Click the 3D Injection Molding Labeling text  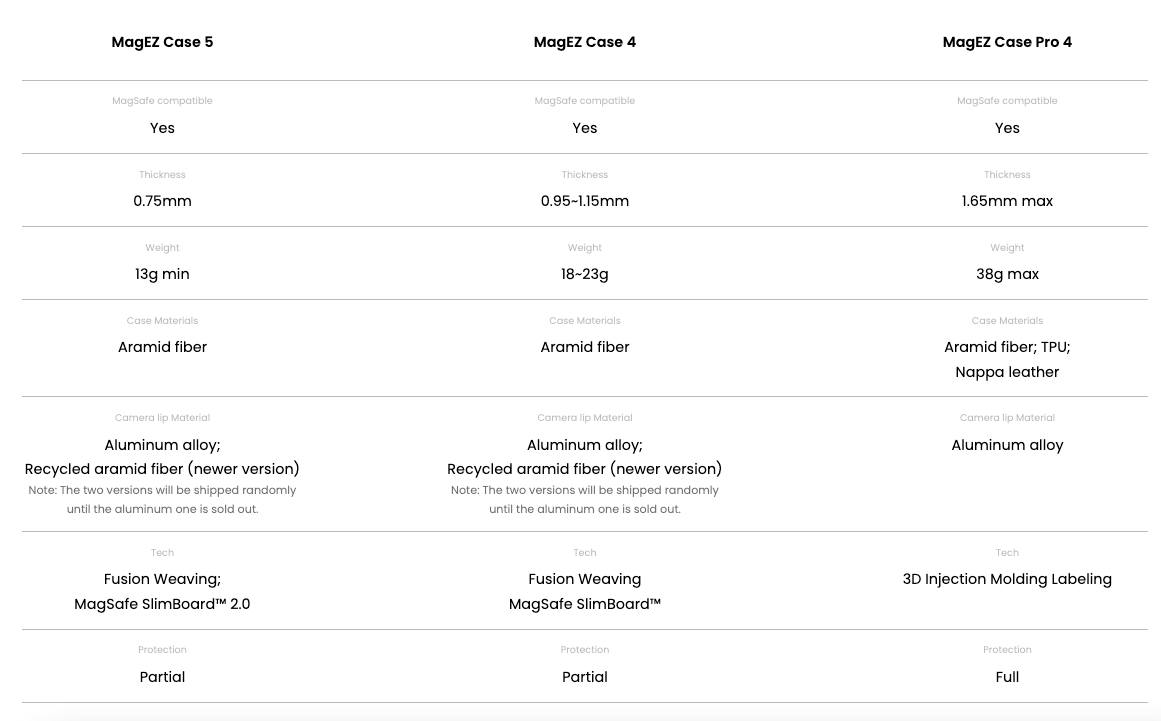[1007, 579]
